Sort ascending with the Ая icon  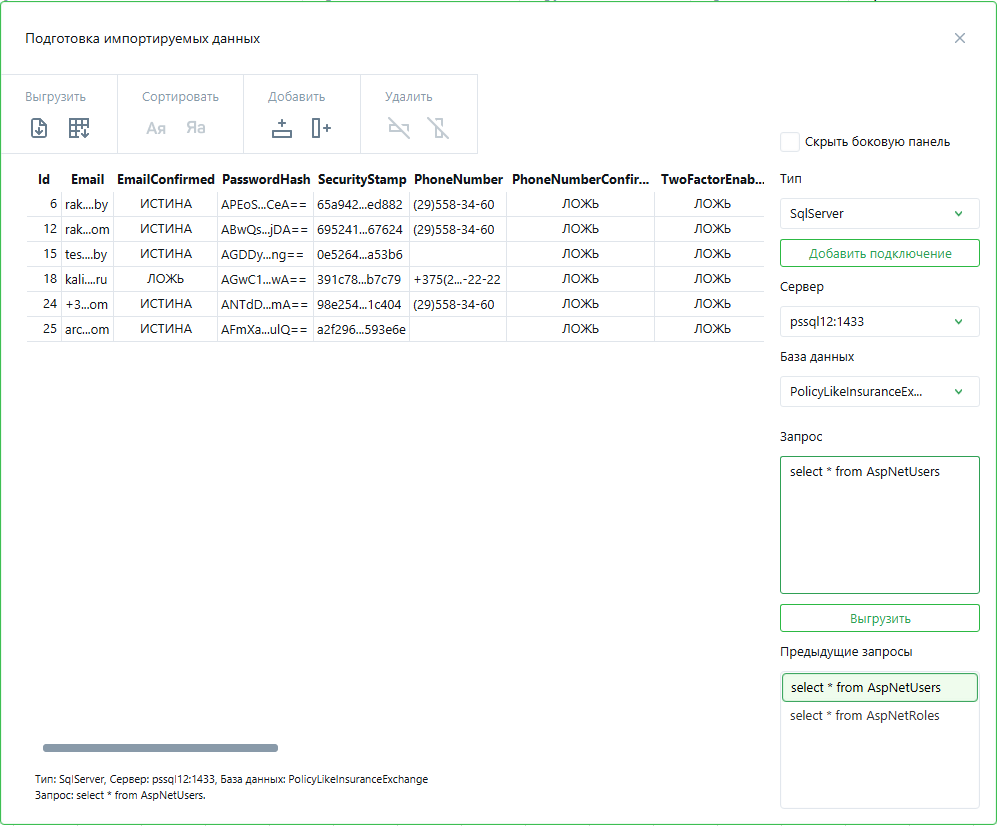[156, 128]
